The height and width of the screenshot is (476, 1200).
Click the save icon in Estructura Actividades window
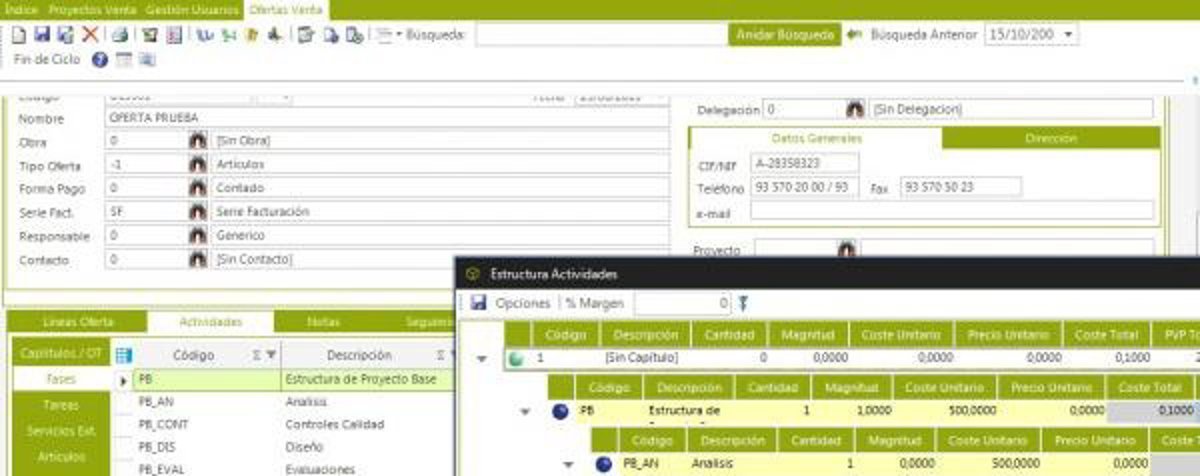(x=478, y=303)
